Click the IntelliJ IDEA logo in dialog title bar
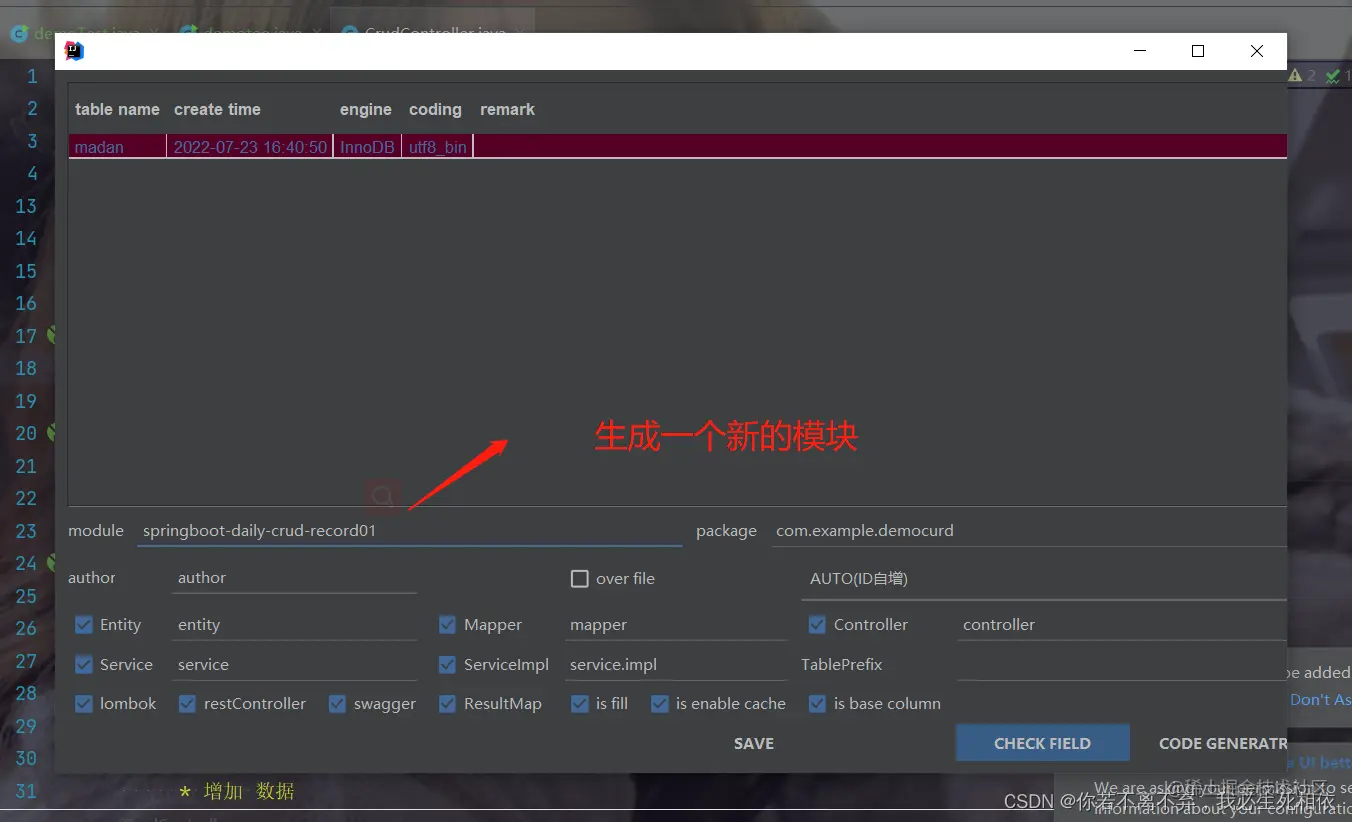Viewport: 1352px width, 822px height. [x=74, y=51]
